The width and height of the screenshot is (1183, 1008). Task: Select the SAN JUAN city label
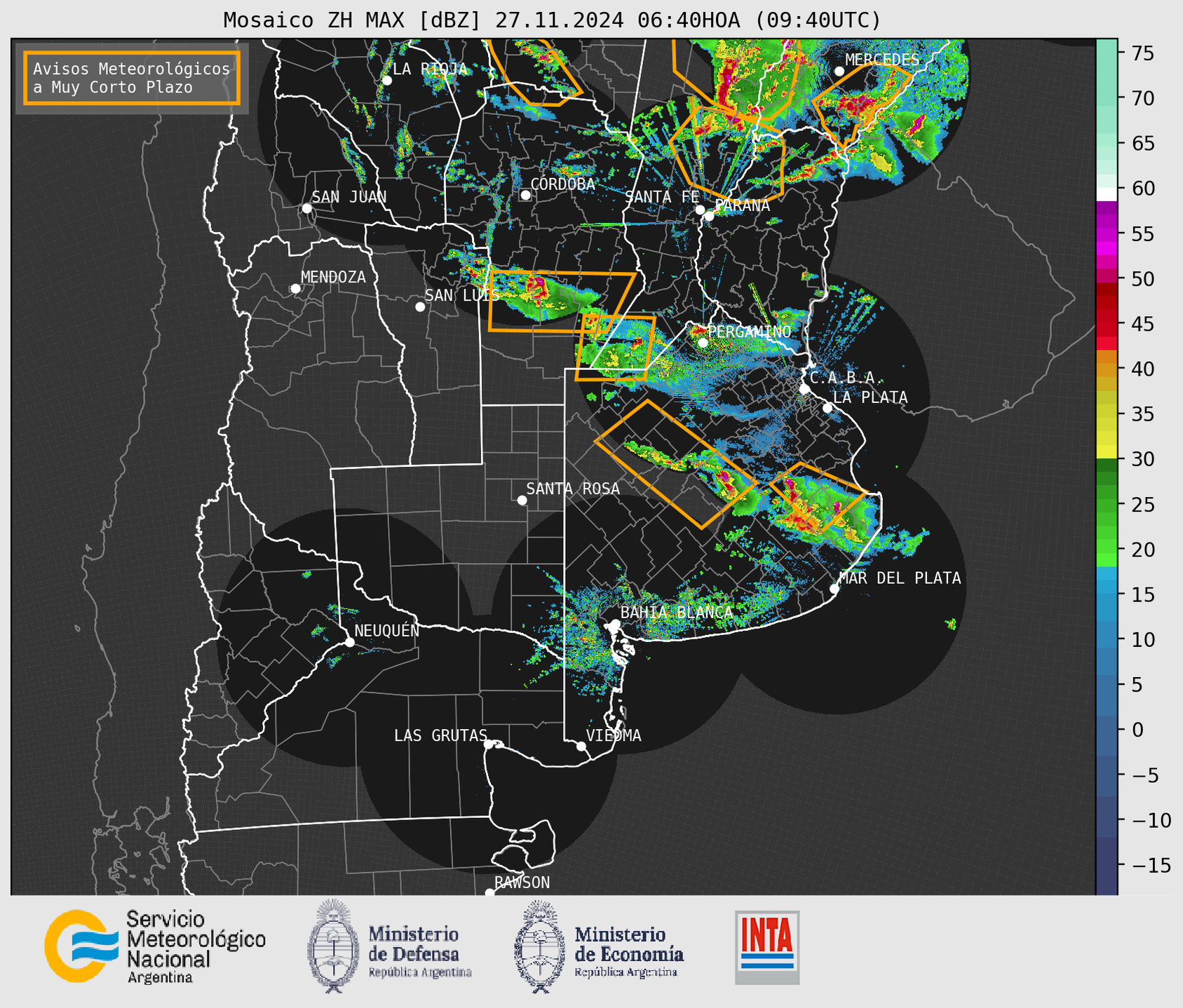(x=349, y=197)
